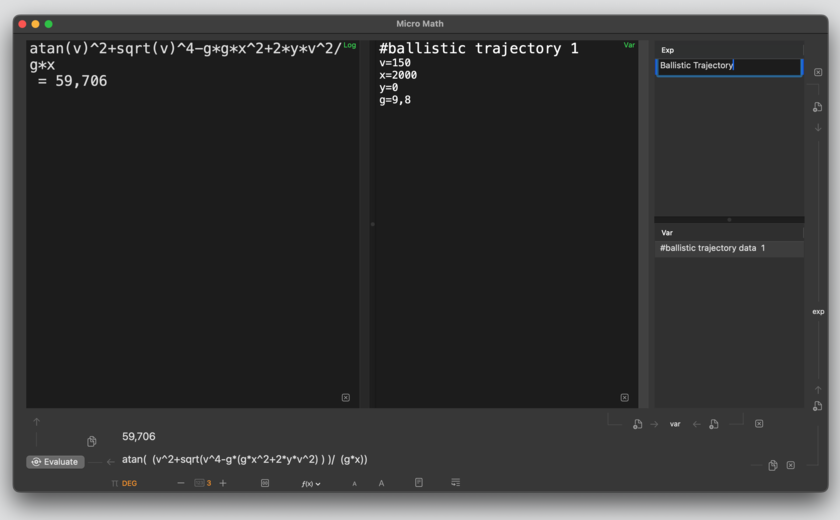
Task: Select #ballistic trajectory data 1 entry
Action: 729,248
